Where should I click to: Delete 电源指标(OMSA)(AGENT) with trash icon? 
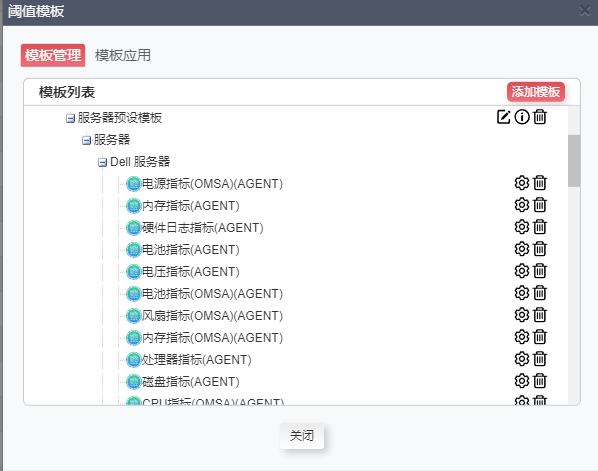pyautogui.click(x=540, y=183)
